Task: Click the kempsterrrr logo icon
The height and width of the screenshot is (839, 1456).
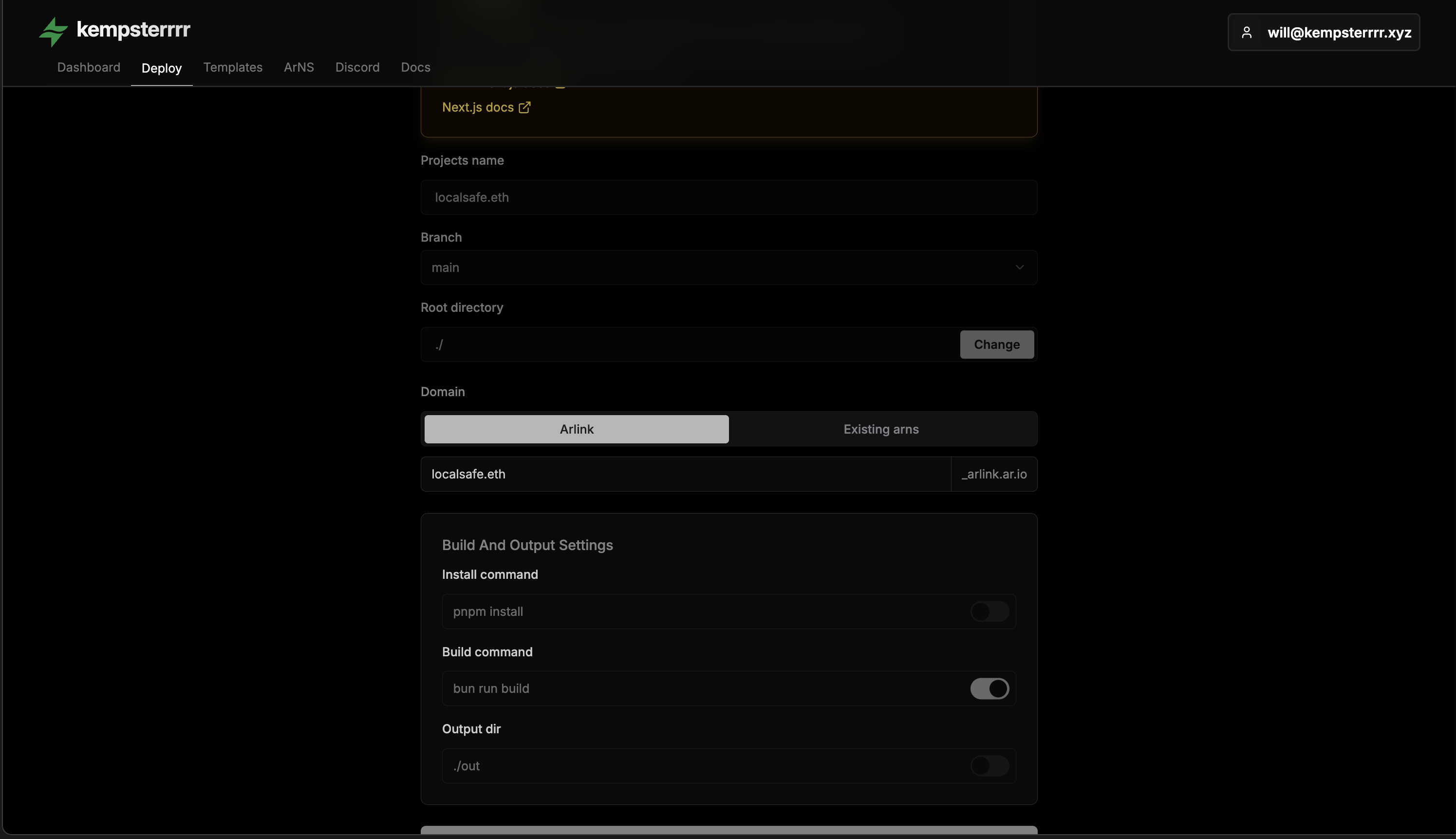Action: pyautogui.click(x=54, y=31)
